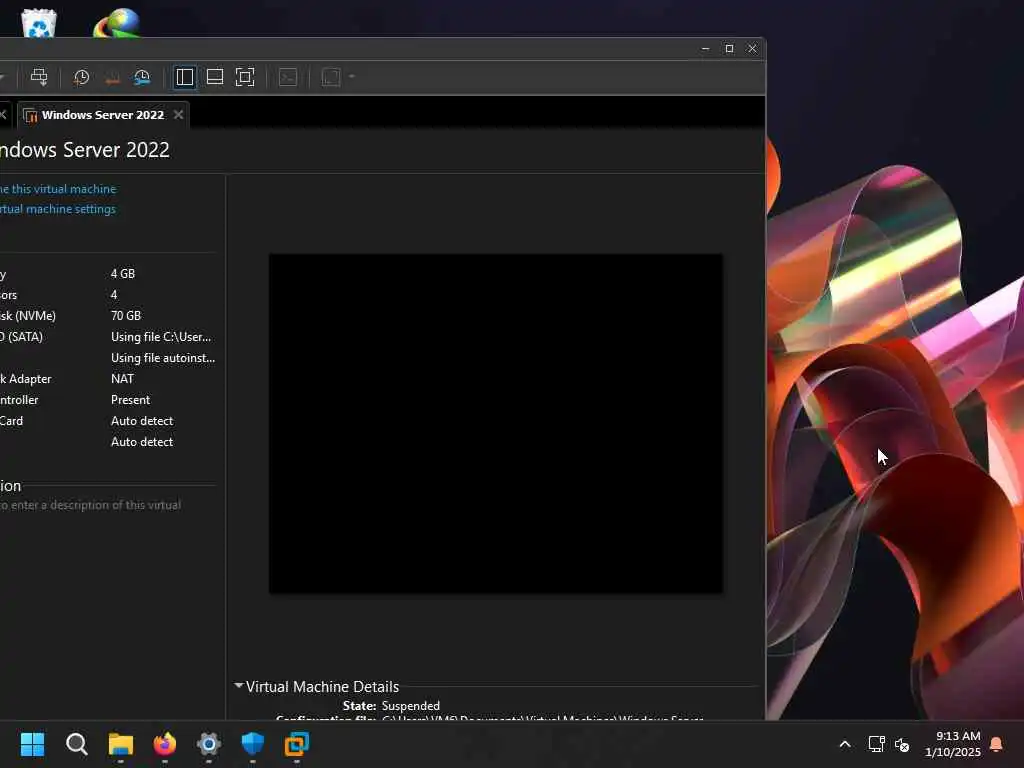Screen dimensions: 1024x768
Task: Select the Windows Server 2022 tab
Action: [103, 115]
